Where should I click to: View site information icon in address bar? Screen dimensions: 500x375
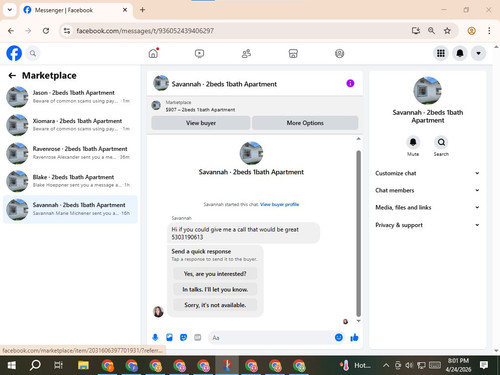(67, 31)
